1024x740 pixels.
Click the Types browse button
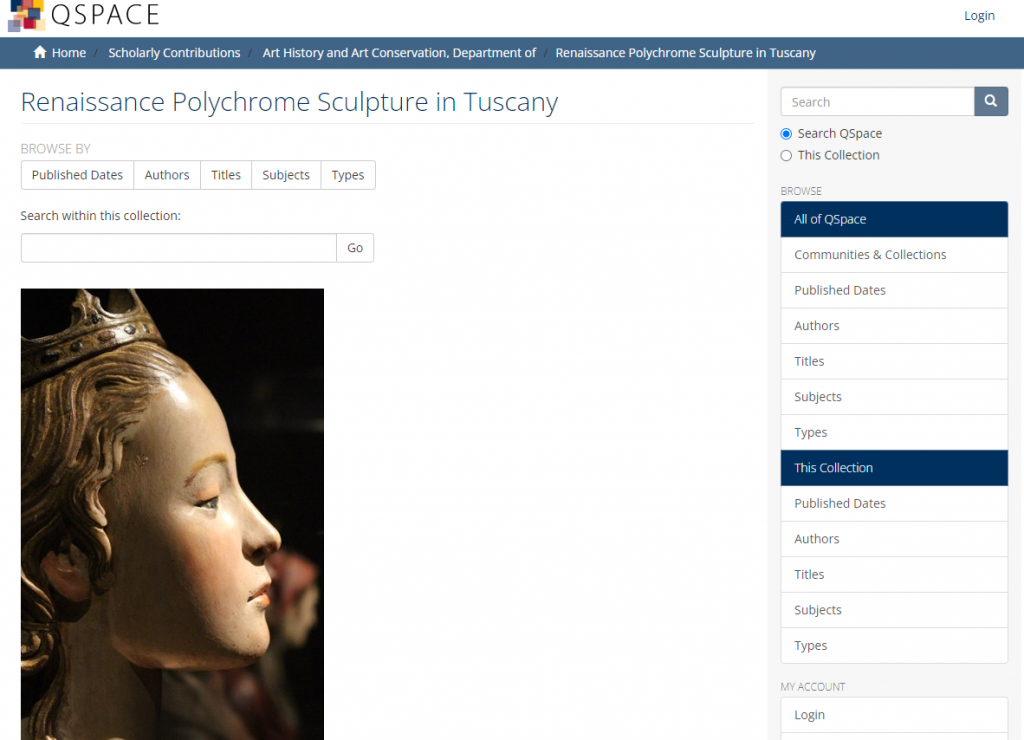(348, 175)
